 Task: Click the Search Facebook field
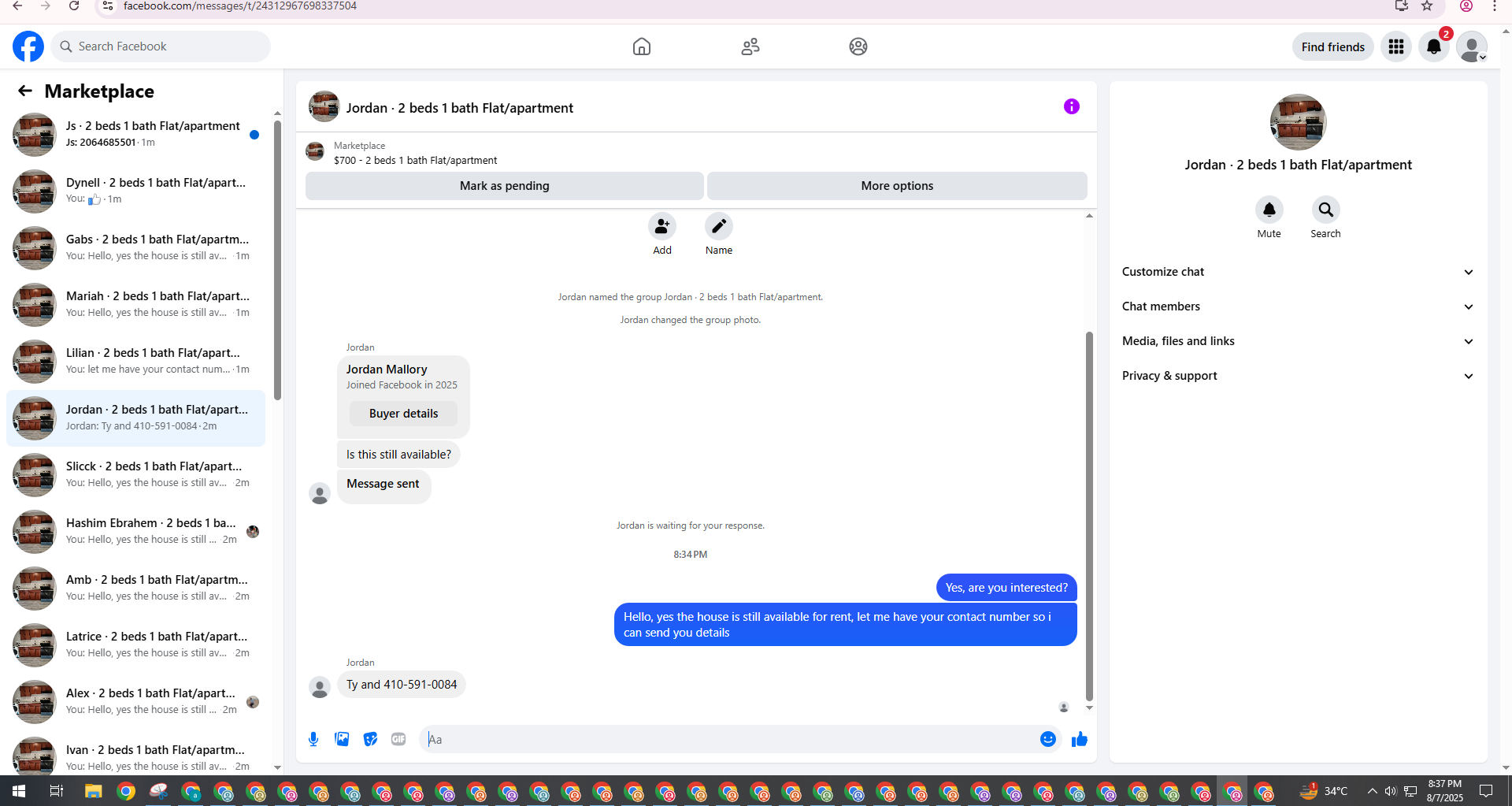[161, 46]
